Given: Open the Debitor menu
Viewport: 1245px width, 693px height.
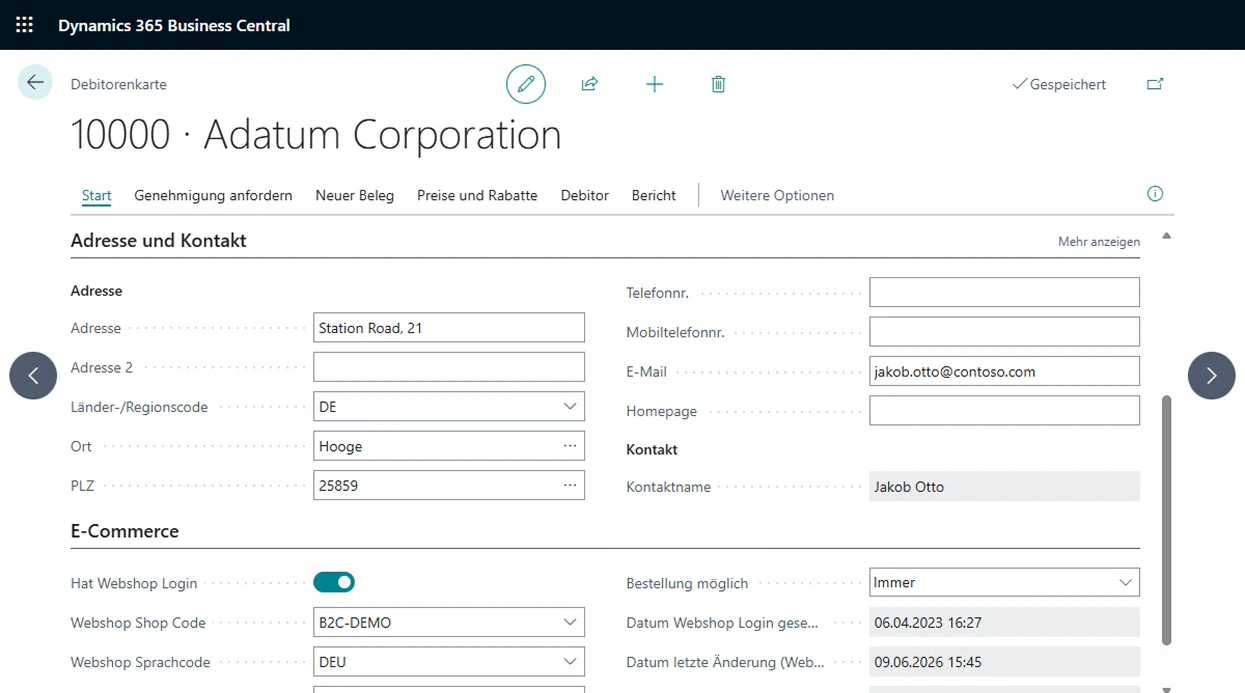Looking at the screenshot, I should [585, 196].
